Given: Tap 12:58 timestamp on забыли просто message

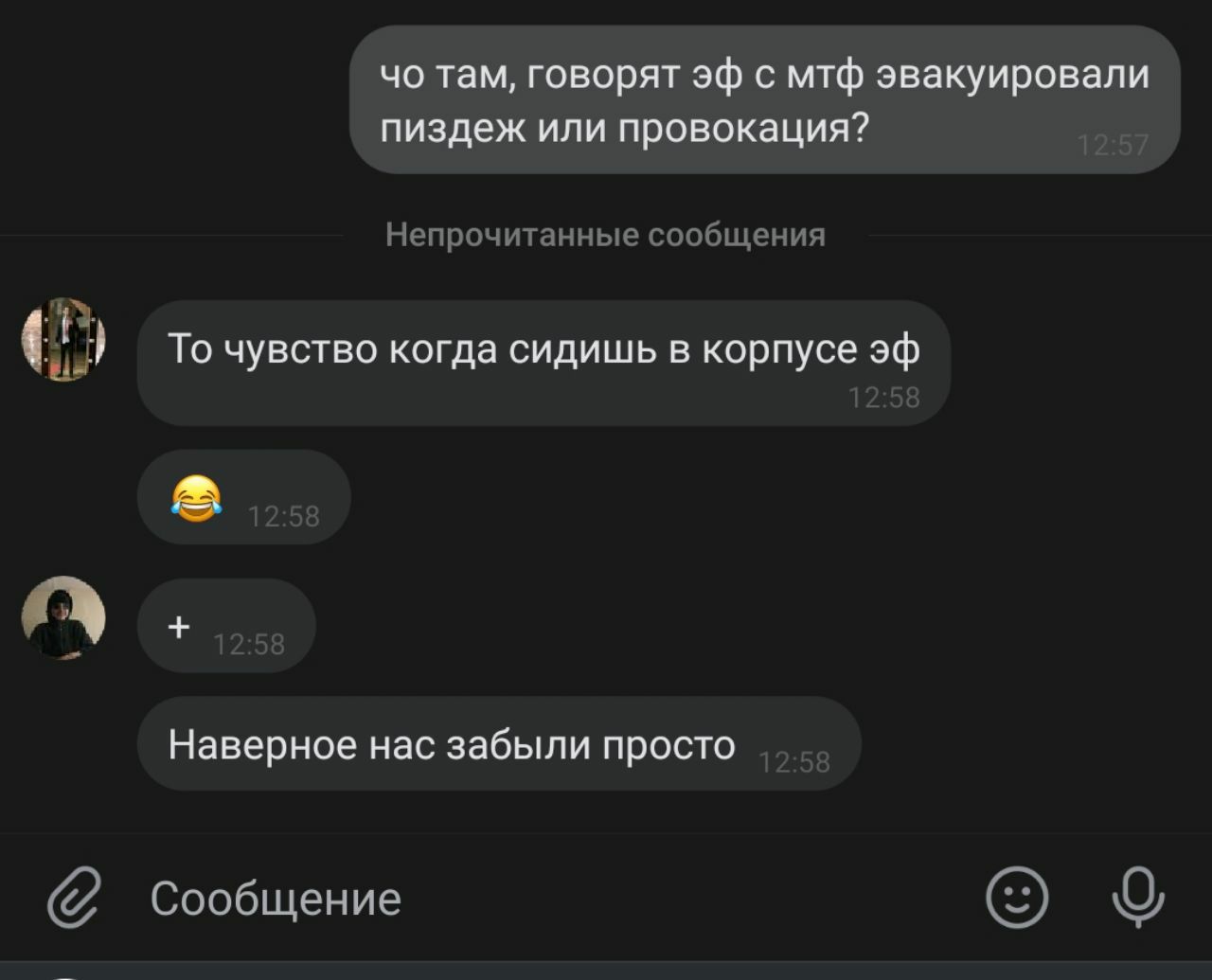Looking at the screenshot, I should (794, 762).
